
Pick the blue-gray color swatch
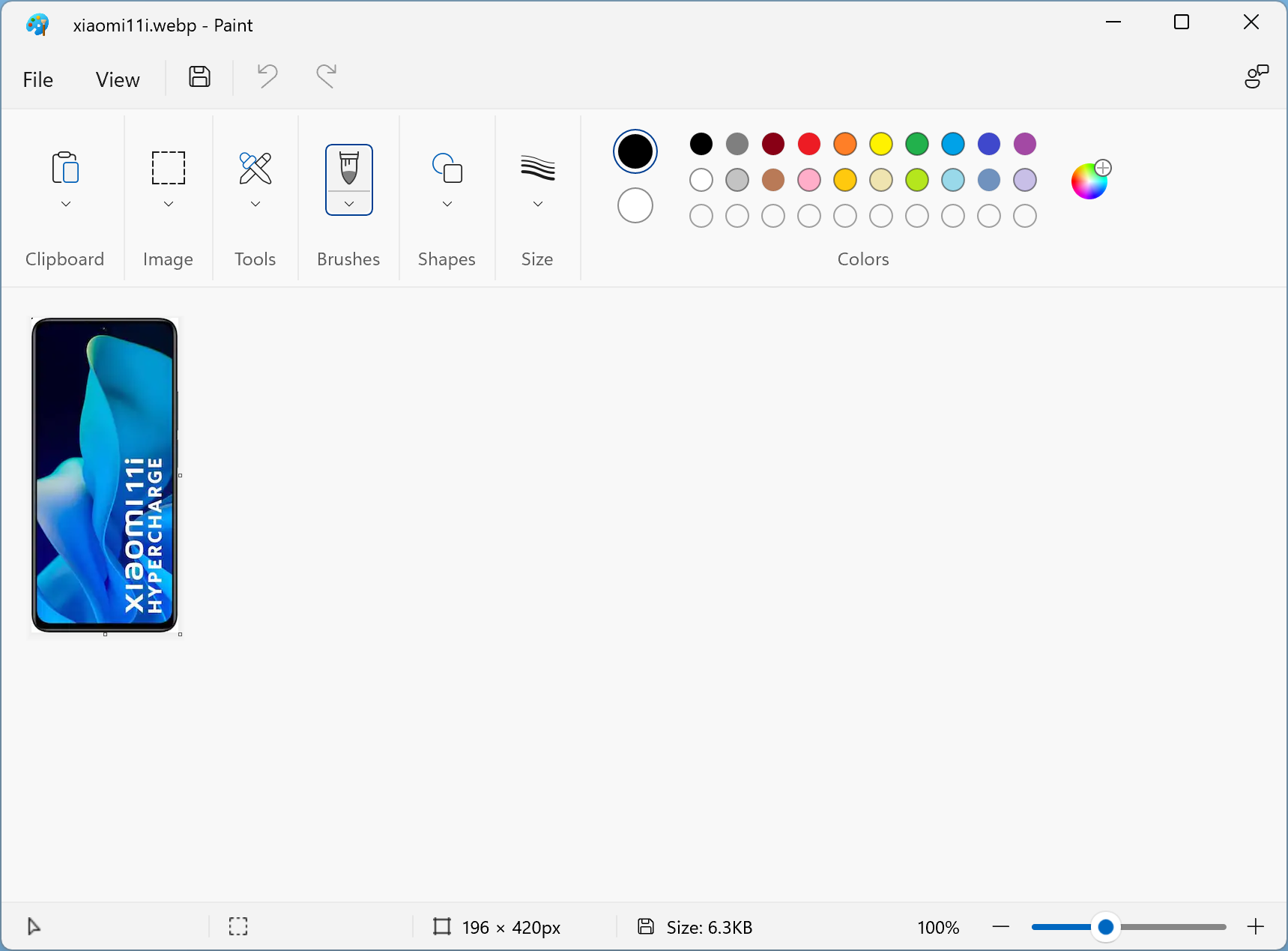(x=989, y=180)
